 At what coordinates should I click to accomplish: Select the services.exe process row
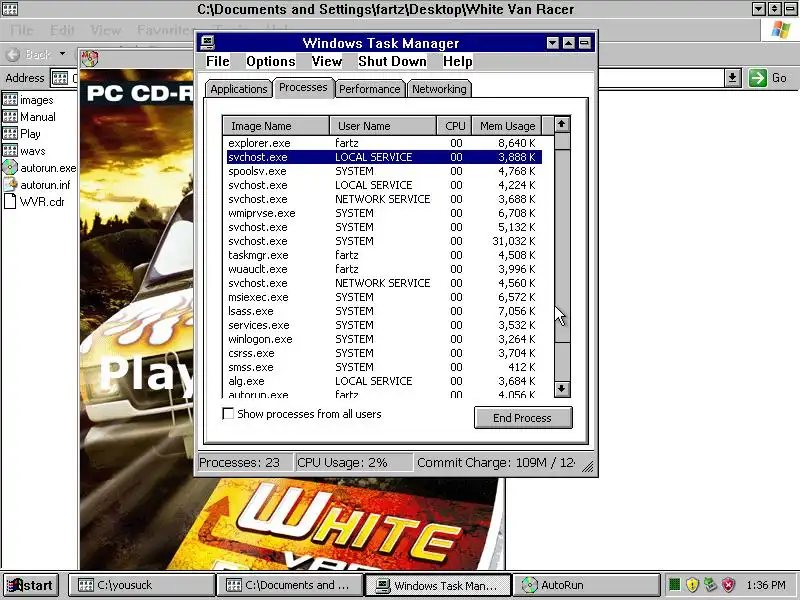pos(384,325)
